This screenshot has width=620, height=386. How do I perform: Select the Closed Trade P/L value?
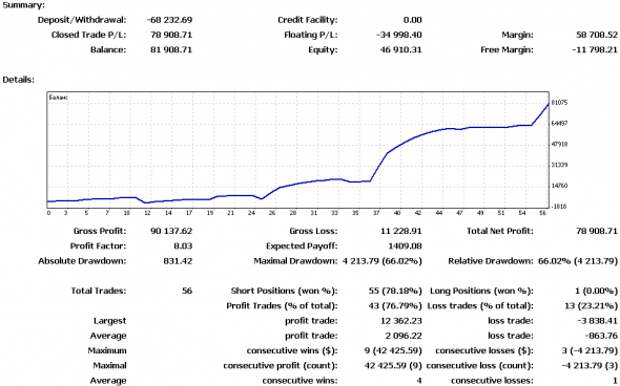coord(171,35)
